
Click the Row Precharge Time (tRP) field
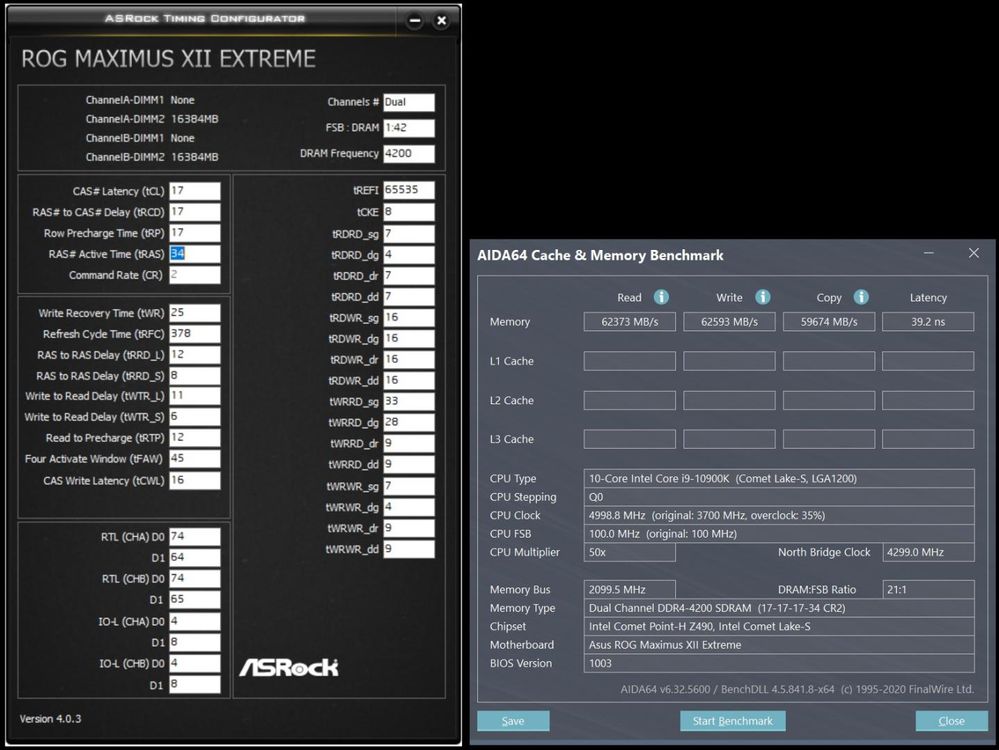[195, 233]
